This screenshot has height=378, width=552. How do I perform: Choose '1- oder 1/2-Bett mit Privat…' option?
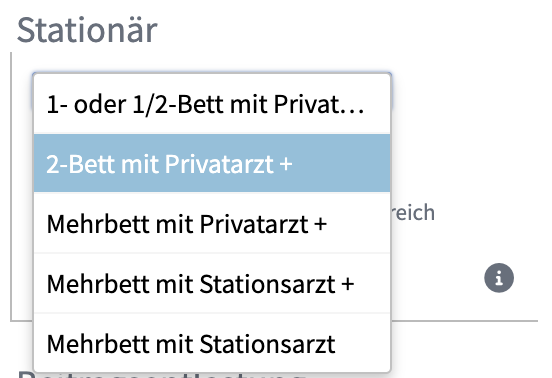(212, 105)
